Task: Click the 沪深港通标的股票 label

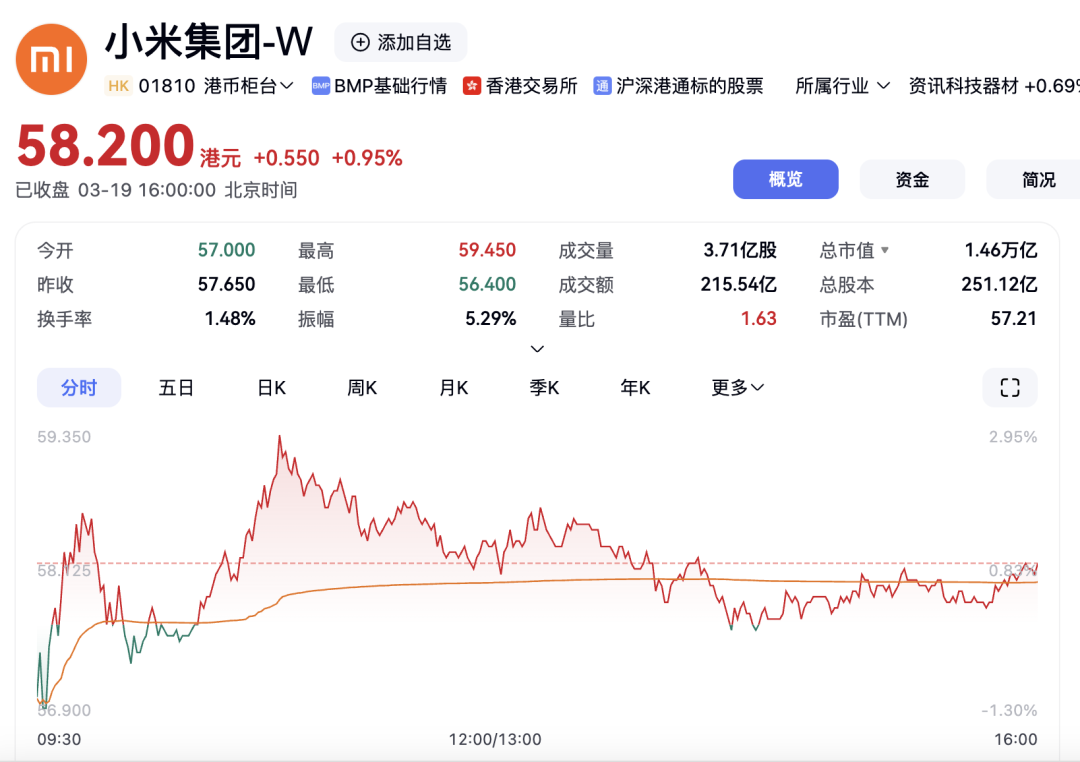Action: click(x=689, y=86)
